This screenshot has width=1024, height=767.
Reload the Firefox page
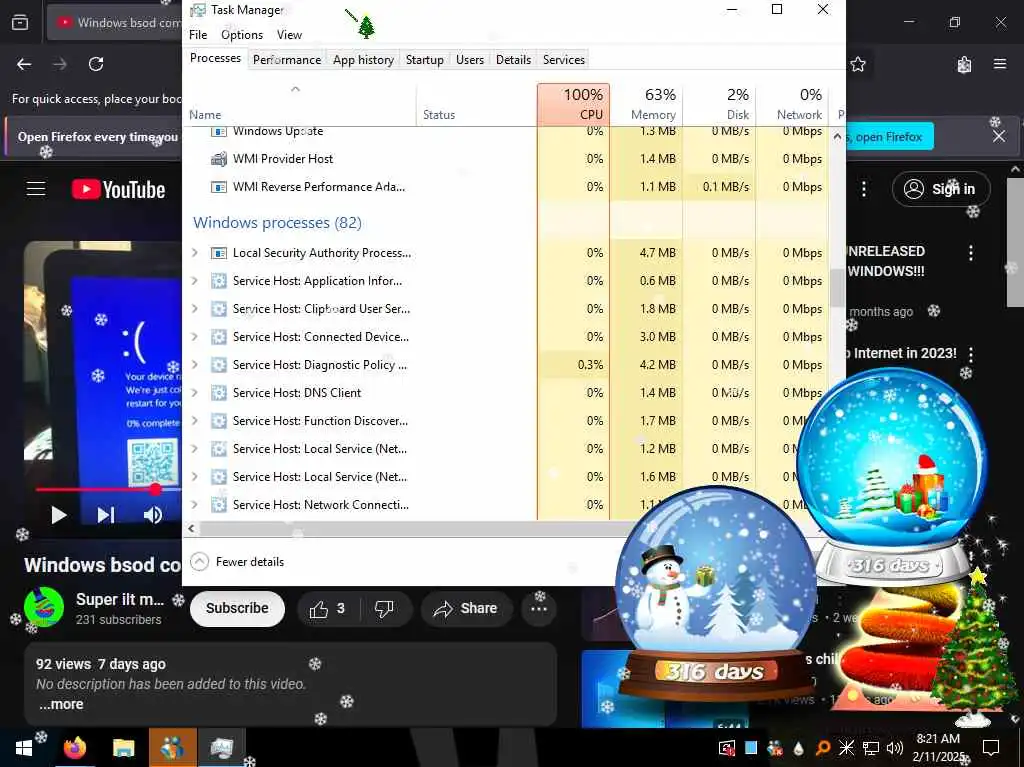[96, 64]
